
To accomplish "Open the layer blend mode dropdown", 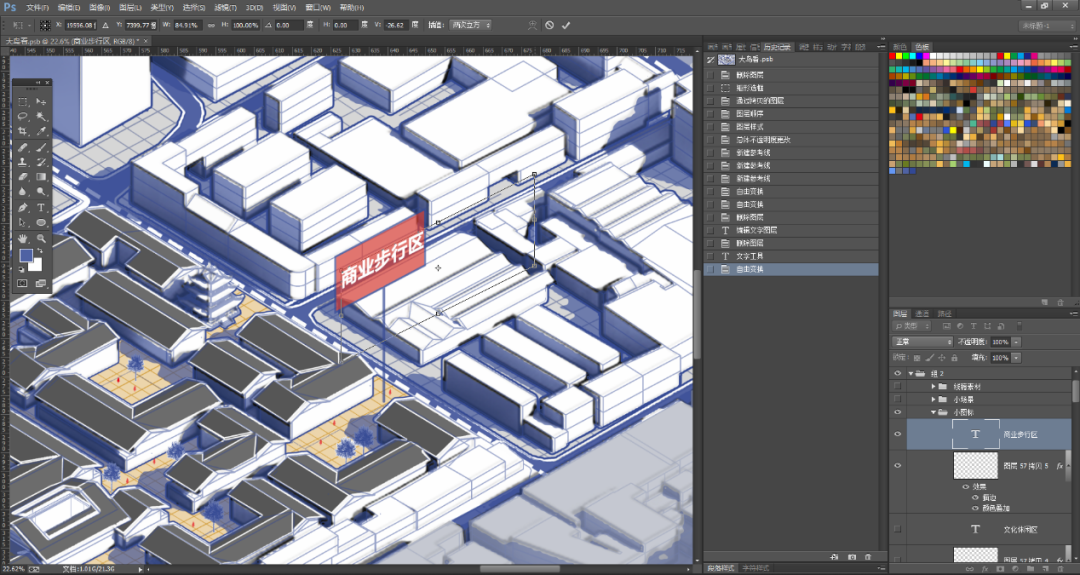I will (921, 342).
